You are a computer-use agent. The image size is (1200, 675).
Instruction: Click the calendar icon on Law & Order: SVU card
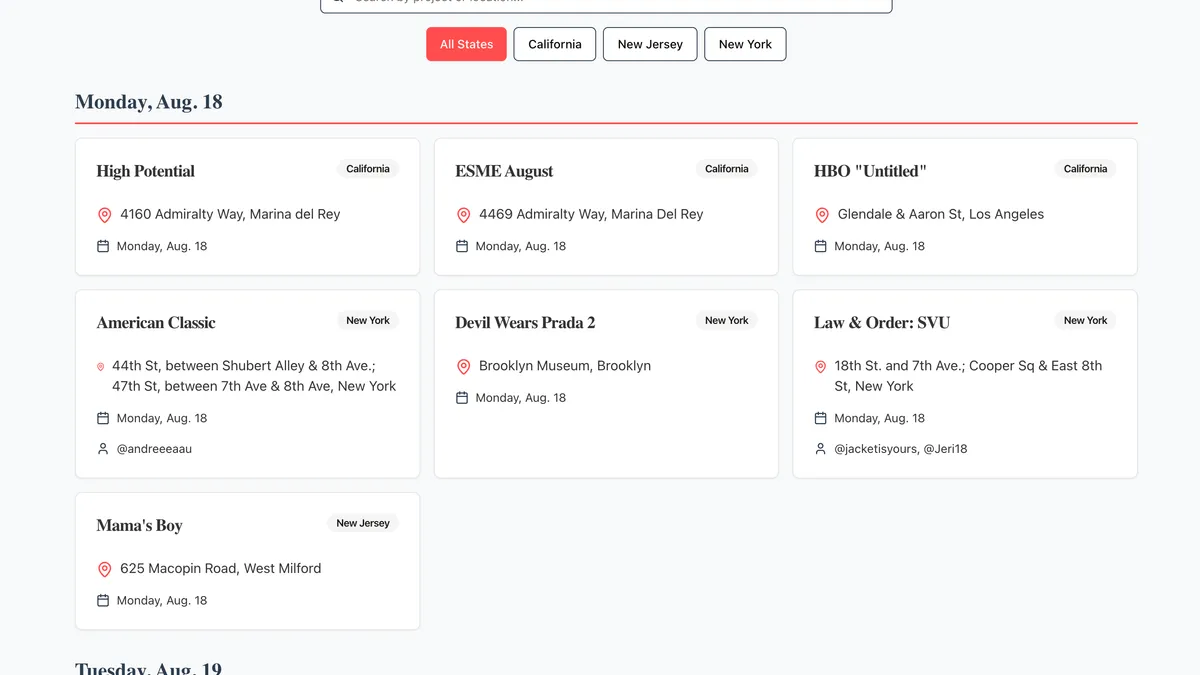tap(821, 418)
